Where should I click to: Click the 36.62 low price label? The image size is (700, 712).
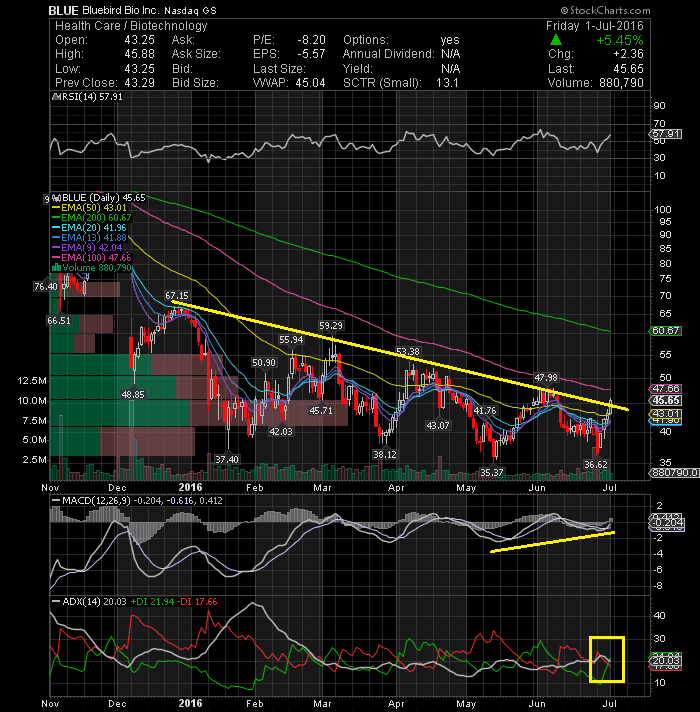(x=596, y=465)
